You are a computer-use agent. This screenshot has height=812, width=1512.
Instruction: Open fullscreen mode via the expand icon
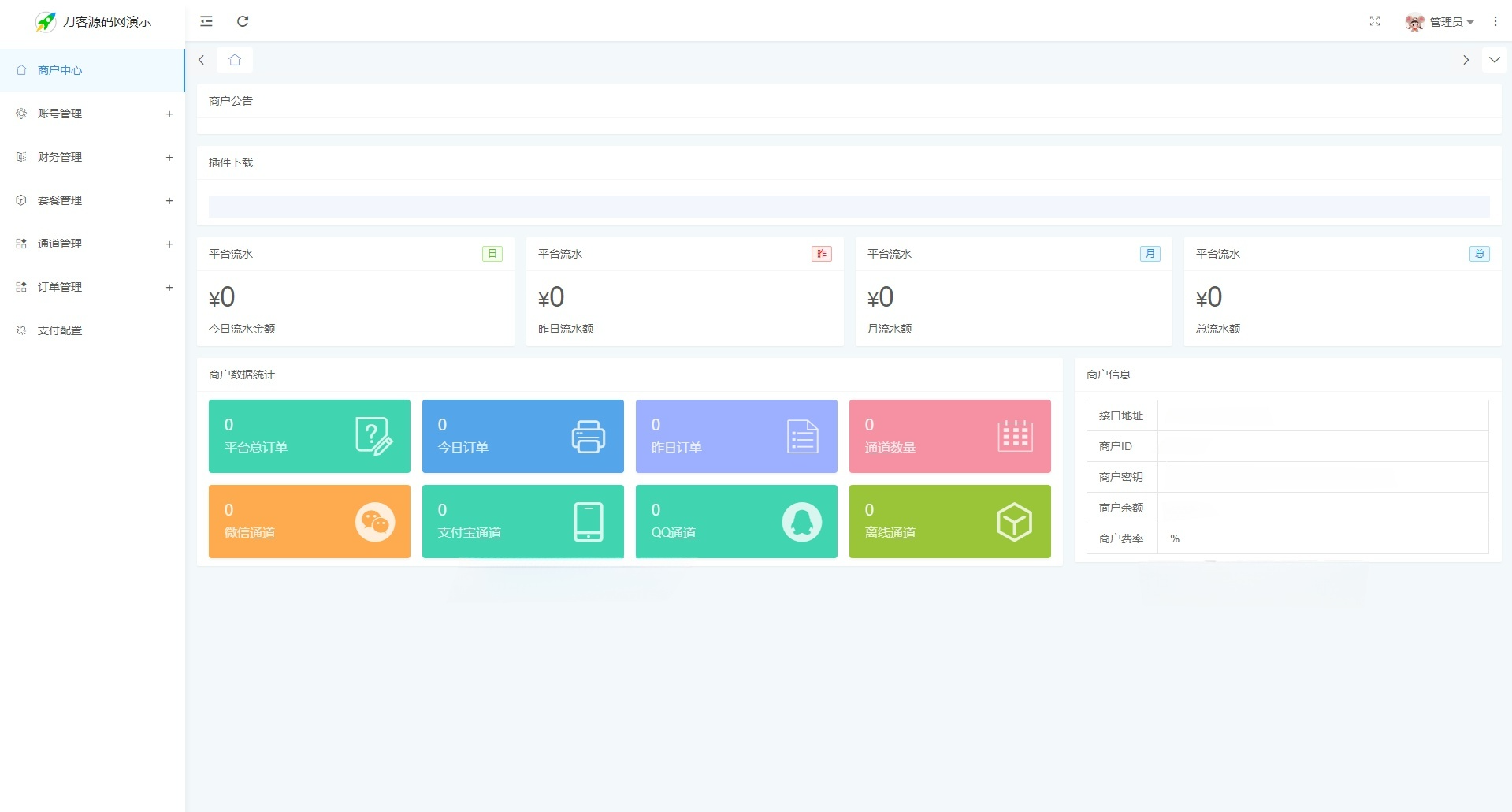1375,21
